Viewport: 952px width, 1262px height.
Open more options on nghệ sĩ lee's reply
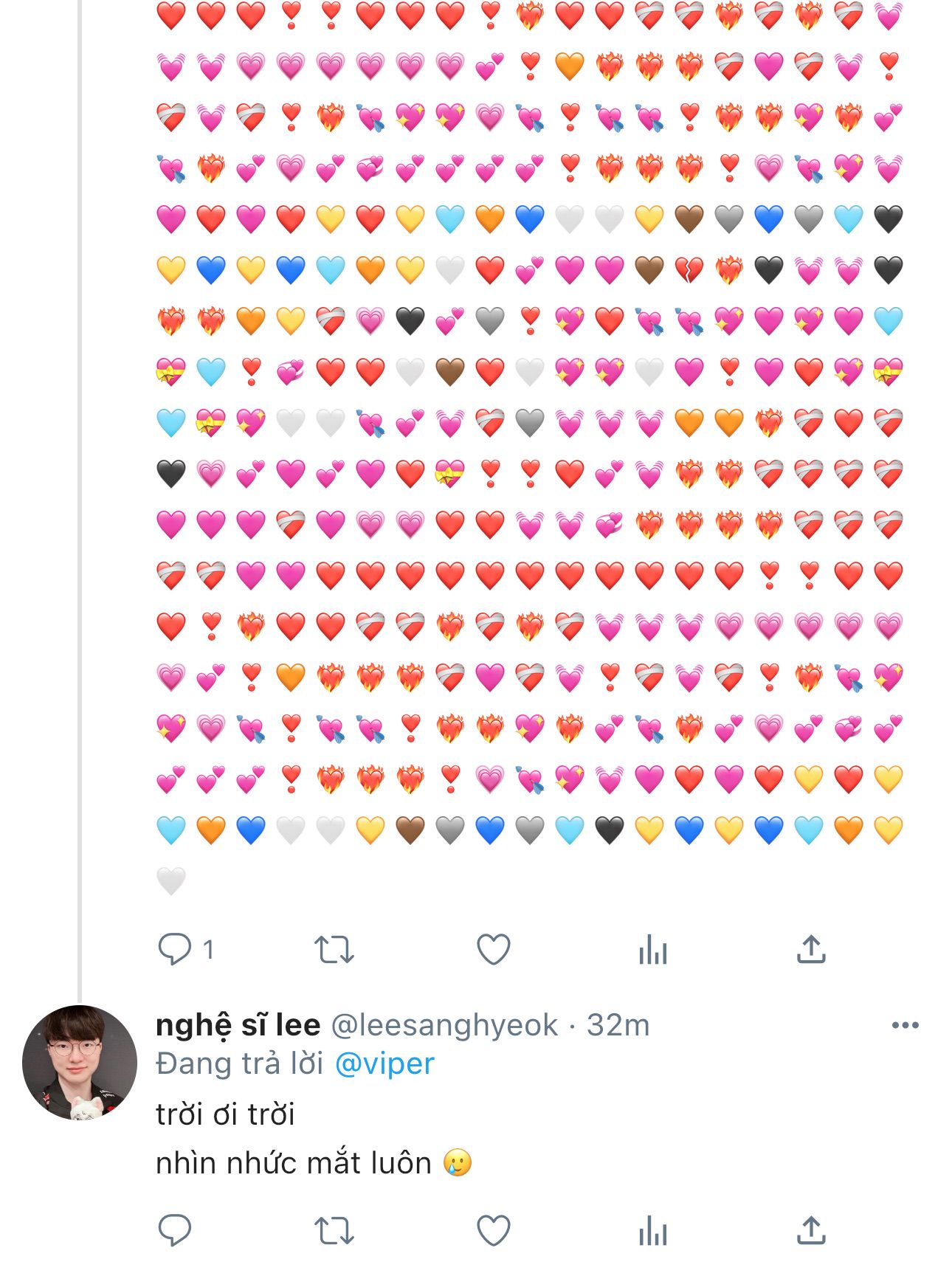pos(905,1025)
